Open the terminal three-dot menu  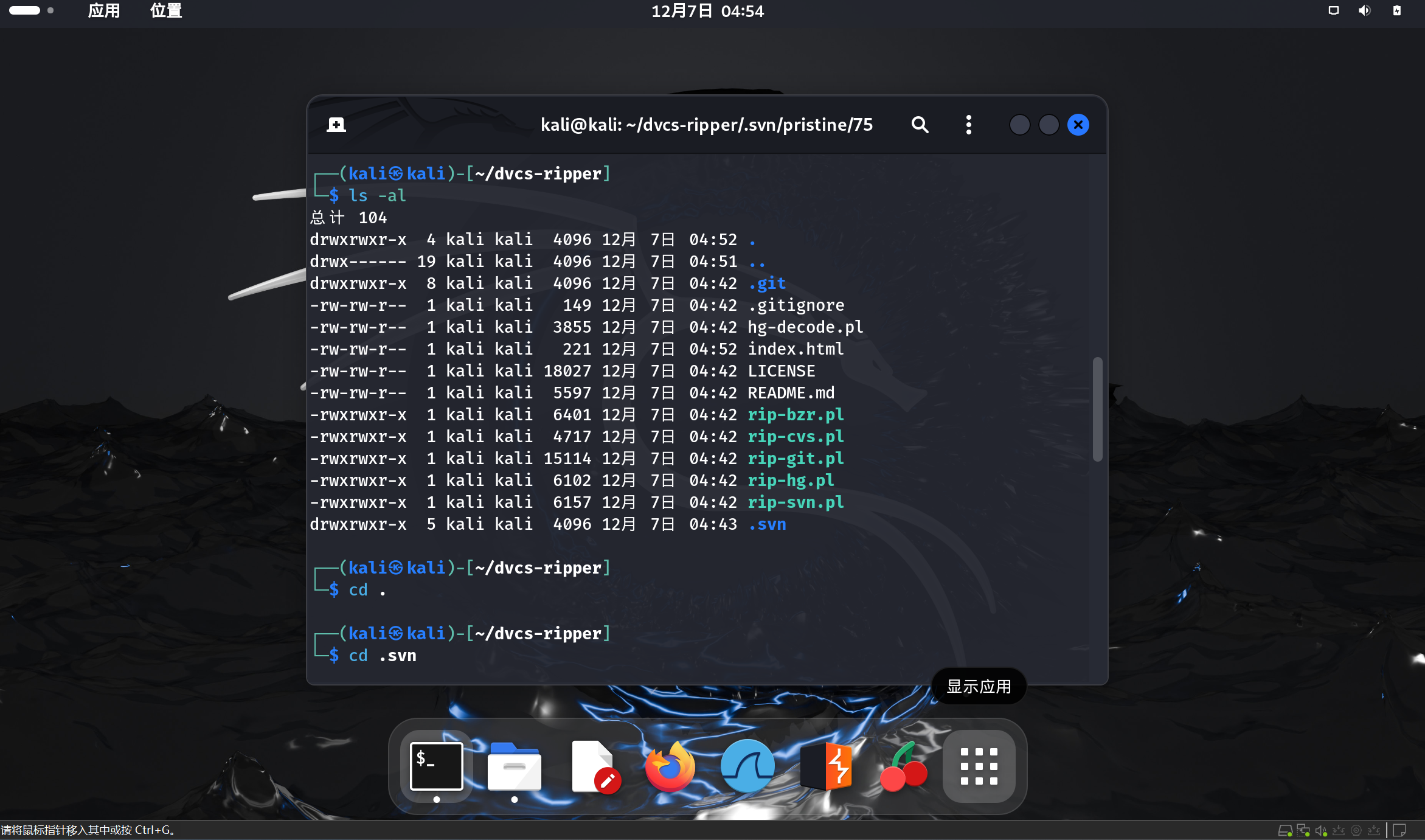[968, 125]
